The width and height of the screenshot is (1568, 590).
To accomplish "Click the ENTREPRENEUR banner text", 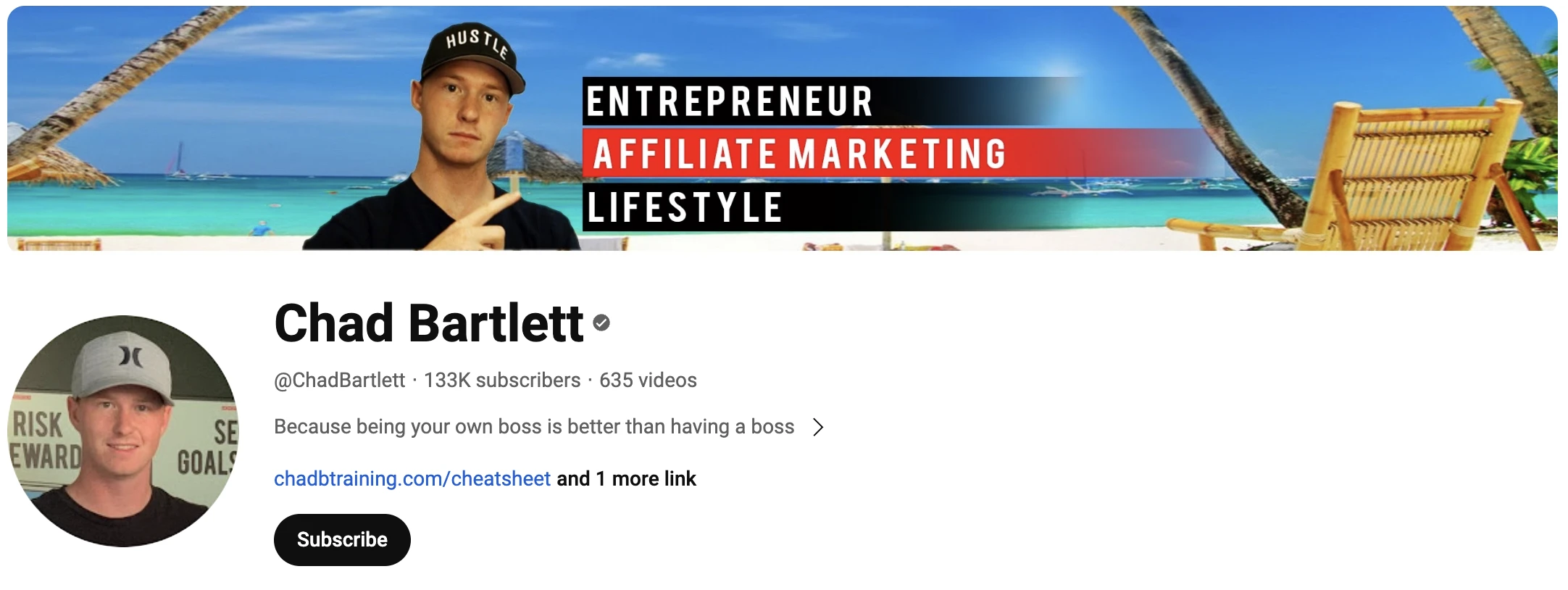I will [730, 101].
